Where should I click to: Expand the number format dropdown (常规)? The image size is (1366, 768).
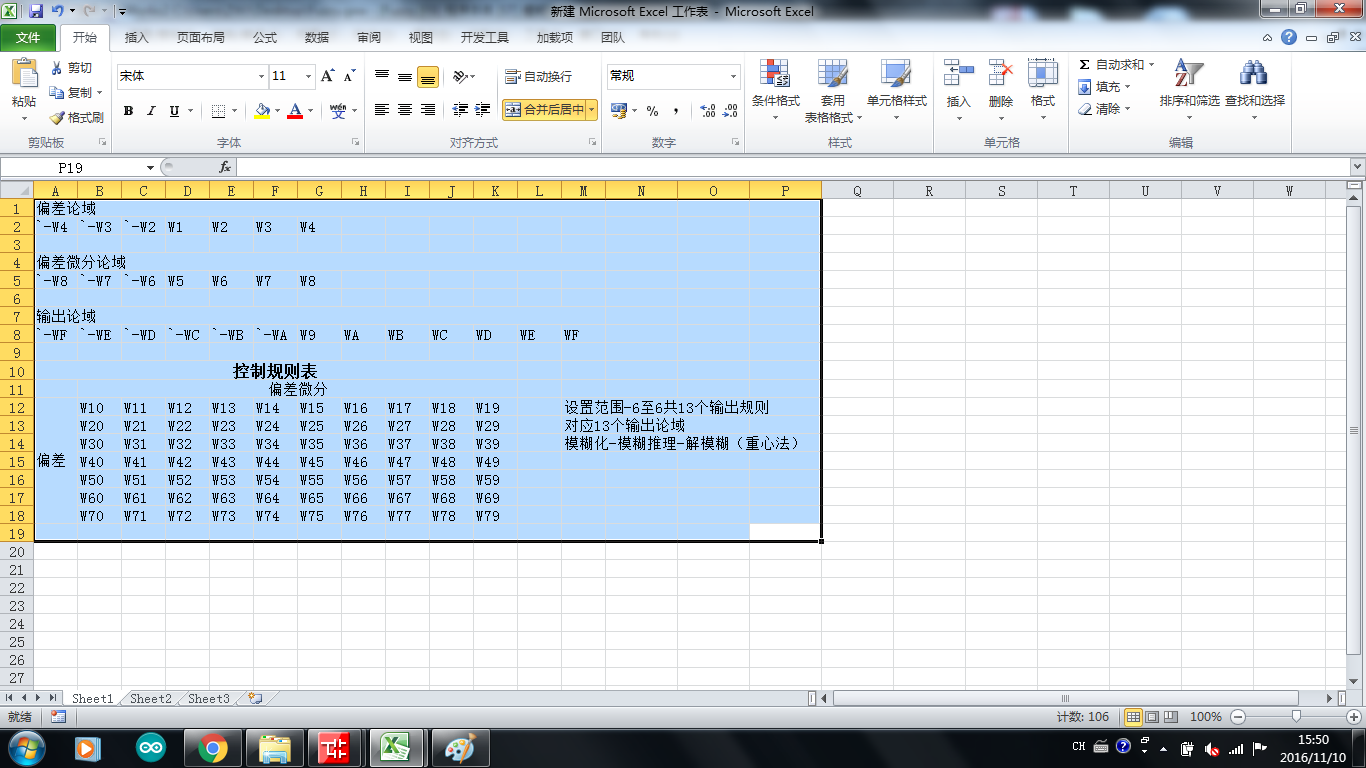733,77
